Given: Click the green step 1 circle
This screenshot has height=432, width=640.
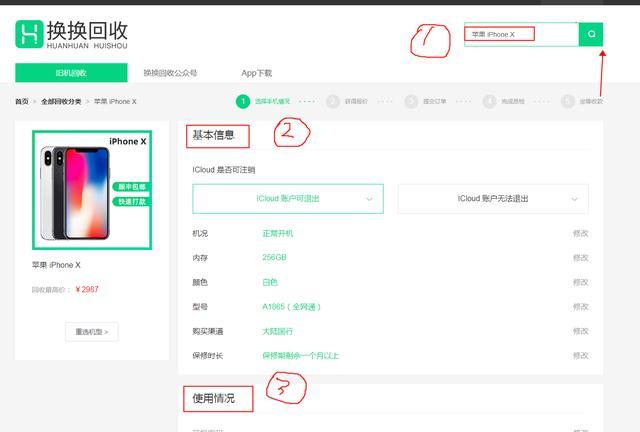Looking at the screenshot, I should click(243, 101).
